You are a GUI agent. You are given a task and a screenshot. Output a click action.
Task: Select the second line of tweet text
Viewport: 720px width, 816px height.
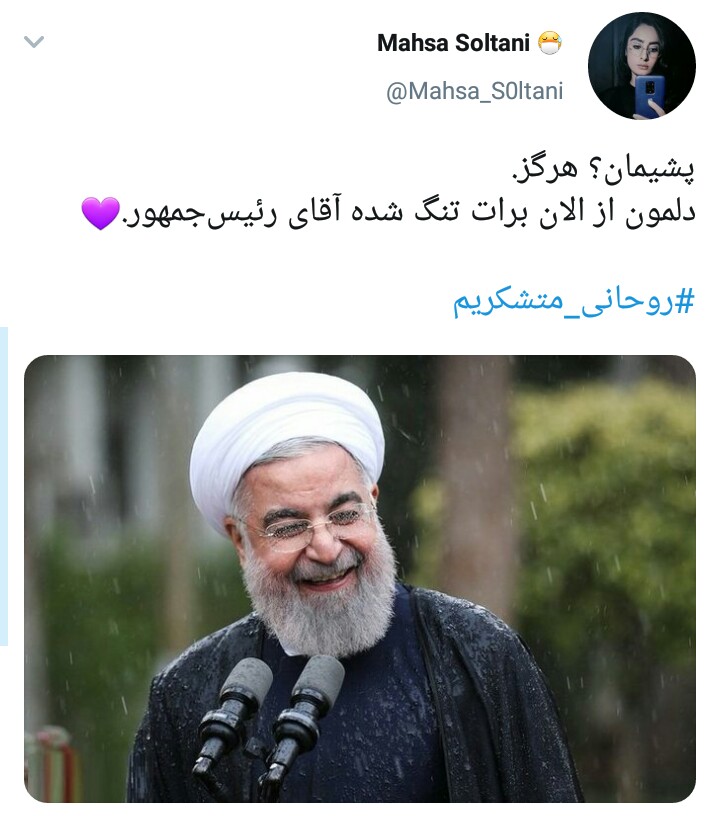389,213
